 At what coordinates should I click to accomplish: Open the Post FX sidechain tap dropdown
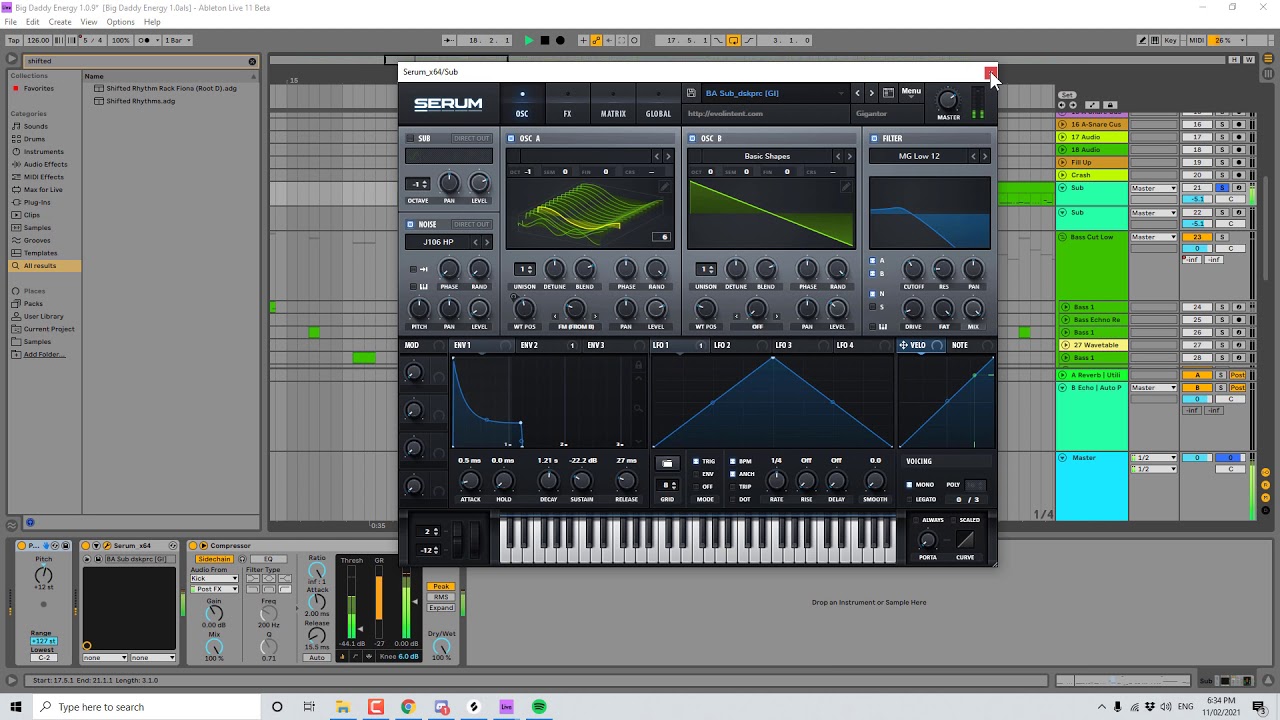[215, 589]
